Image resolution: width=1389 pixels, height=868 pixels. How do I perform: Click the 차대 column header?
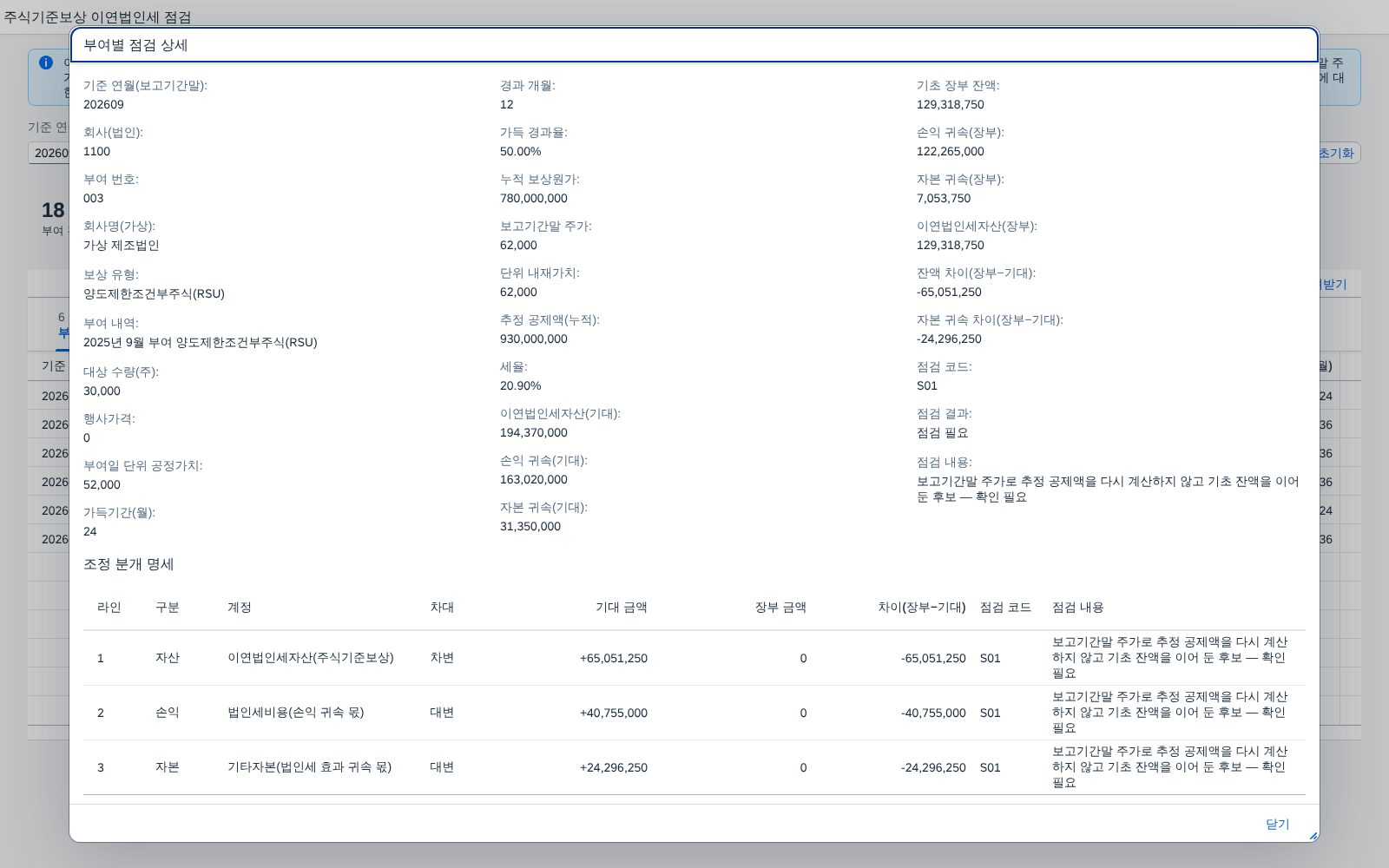pyautogui.click(x=442, y=608)
